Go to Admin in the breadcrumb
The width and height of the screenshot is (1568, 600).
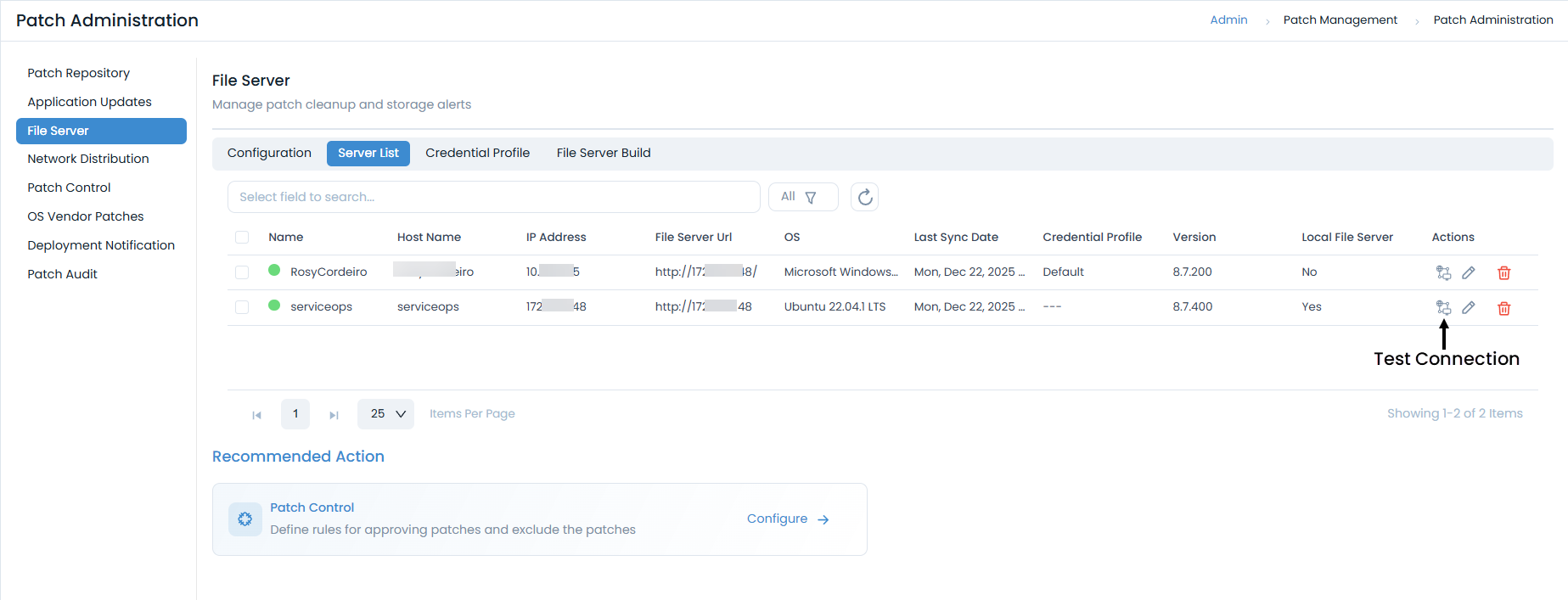click(1228, 20)
